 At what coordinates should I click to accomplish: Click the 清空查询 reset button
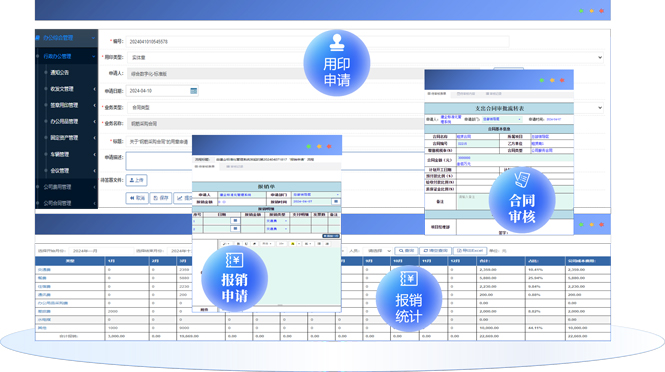point(435,251)
